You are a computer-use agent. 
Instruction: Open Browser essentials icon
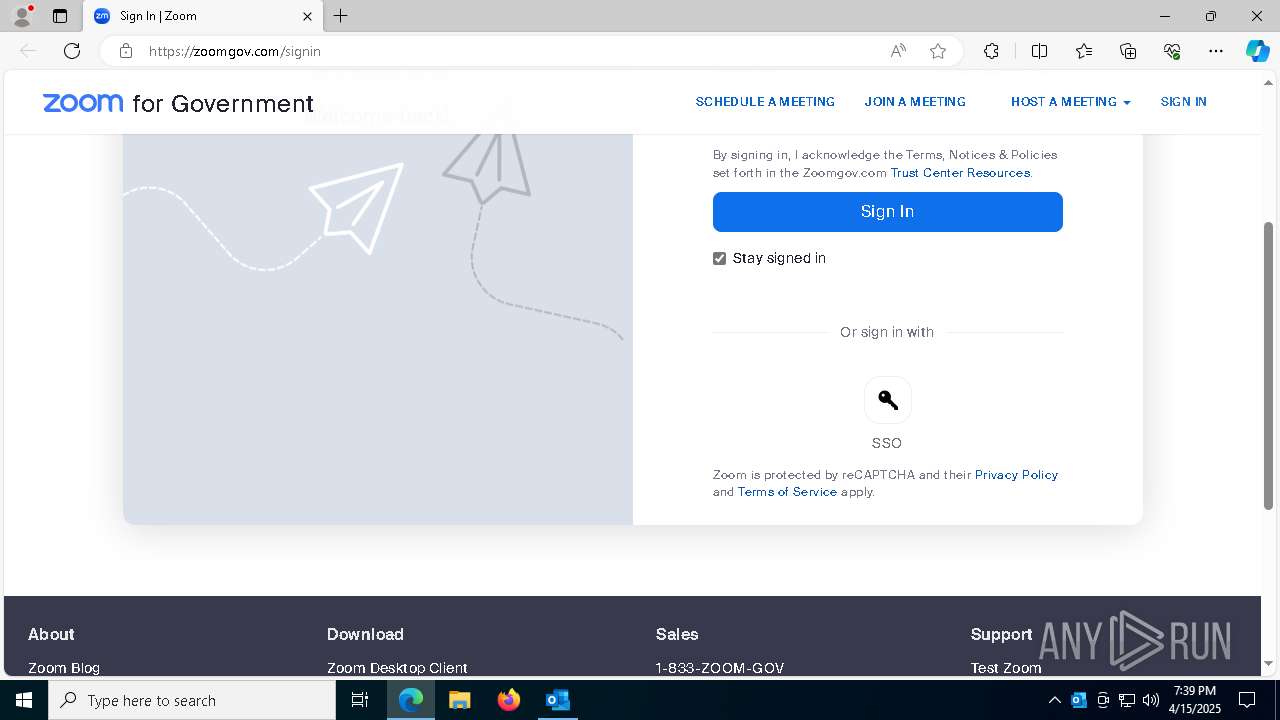[x=1172, y=51]
